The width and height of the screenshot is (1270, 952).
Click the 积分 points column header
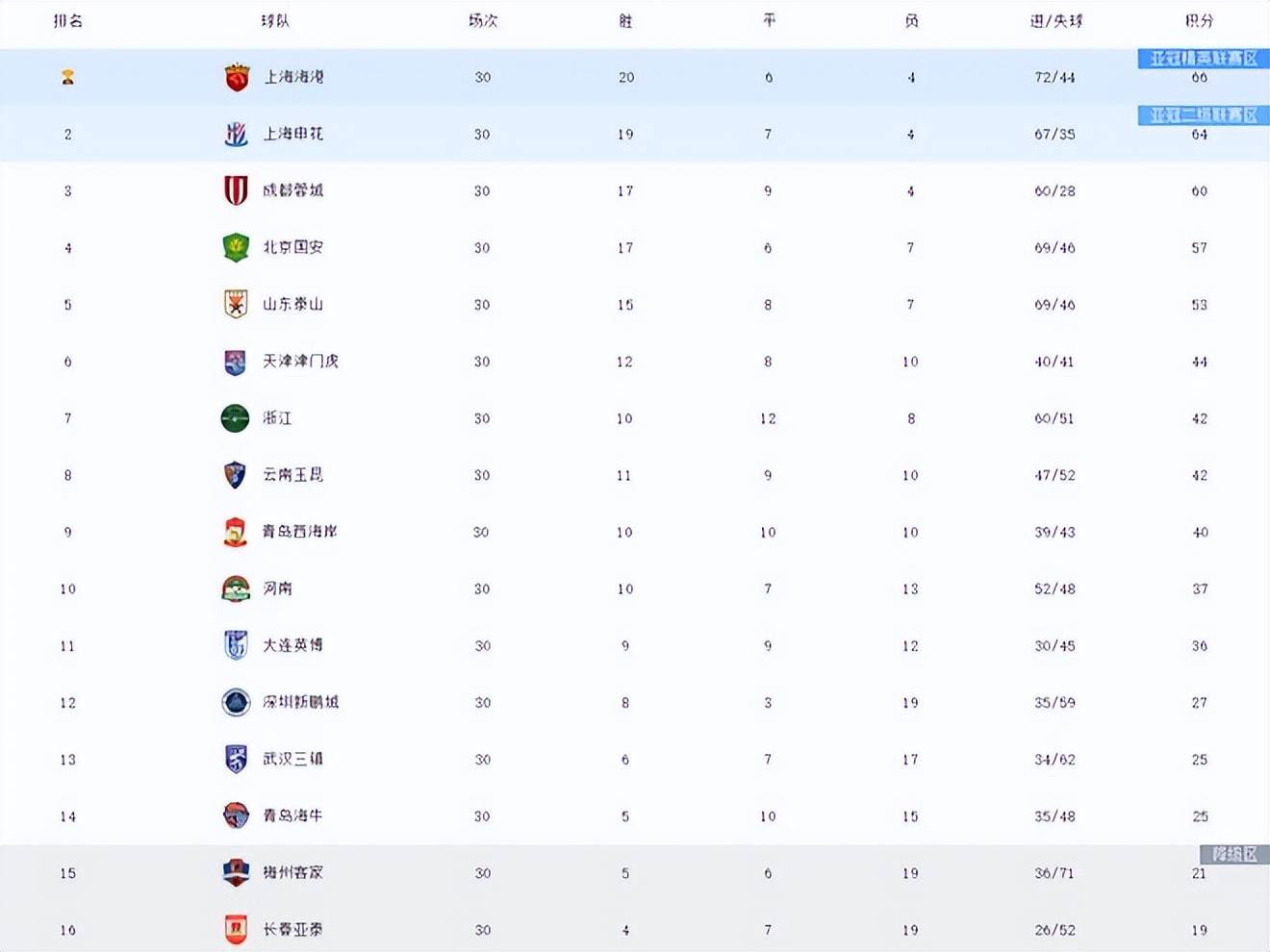pyautogui.click(x=1199, y=20)
